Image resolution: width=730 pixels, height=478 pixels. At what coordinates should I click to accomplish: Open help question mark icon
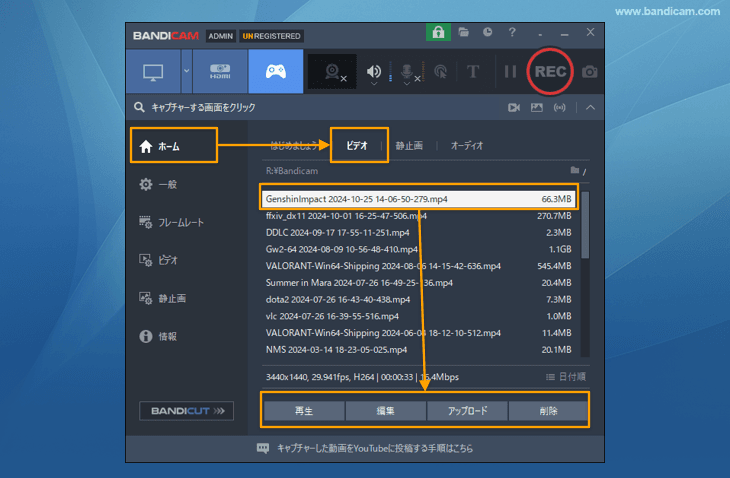click(x=512, y=32)
